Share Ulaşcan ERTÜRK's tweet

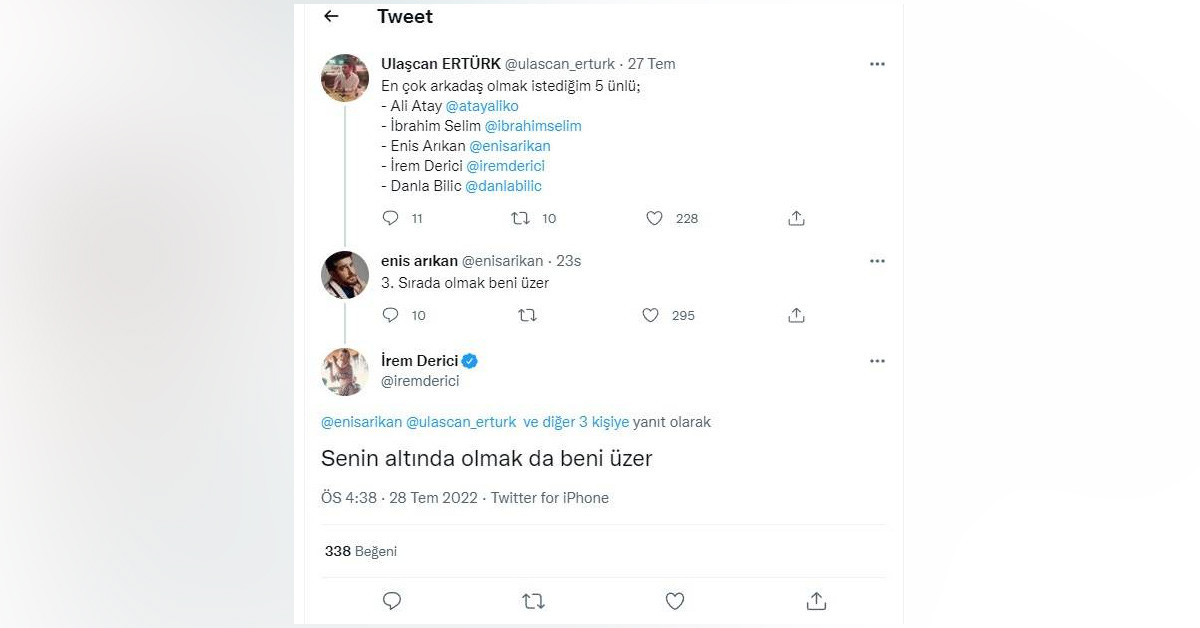(x=796, y=218)
